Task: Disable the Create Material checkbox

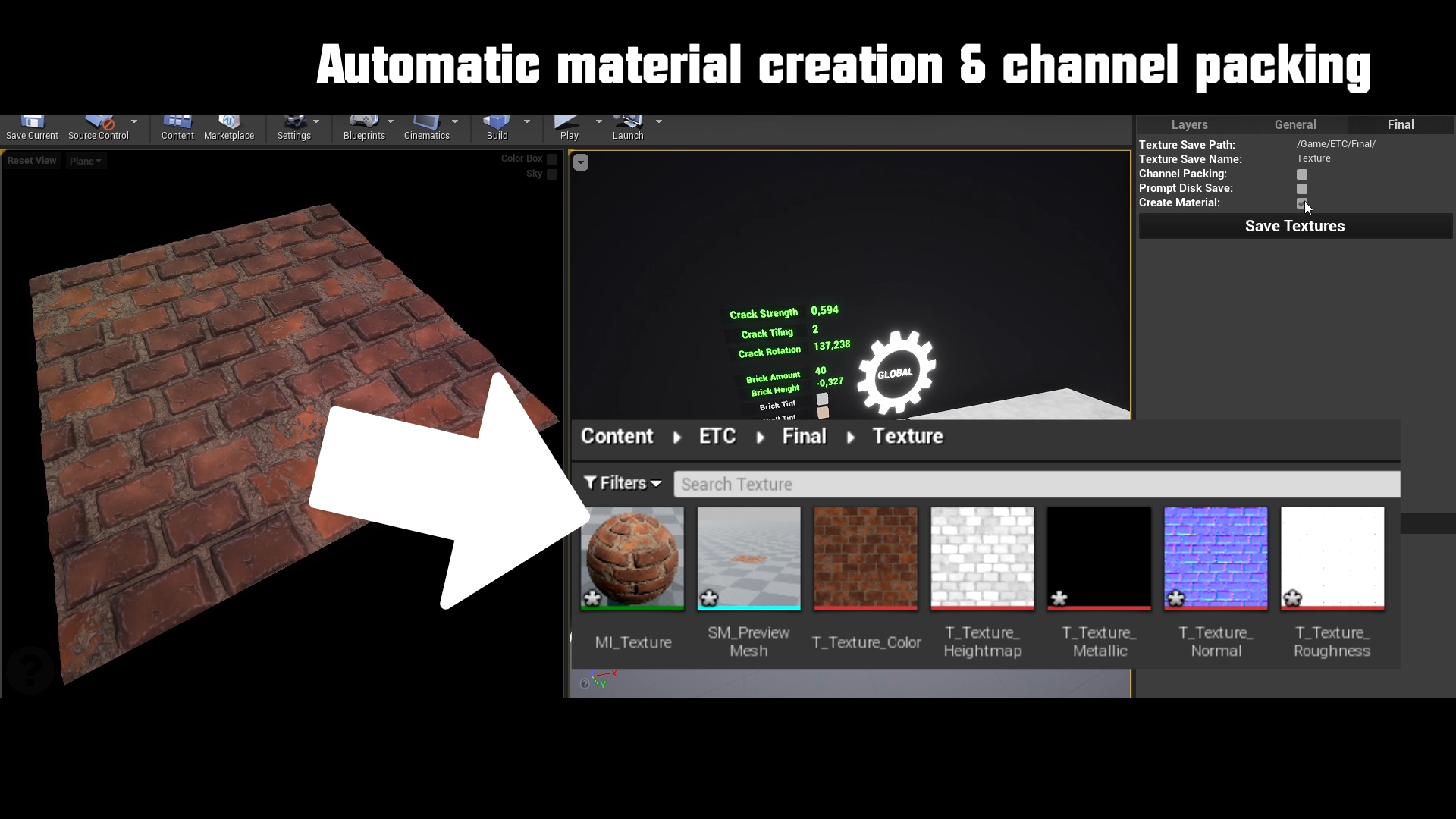Action: click(1301, 203)
